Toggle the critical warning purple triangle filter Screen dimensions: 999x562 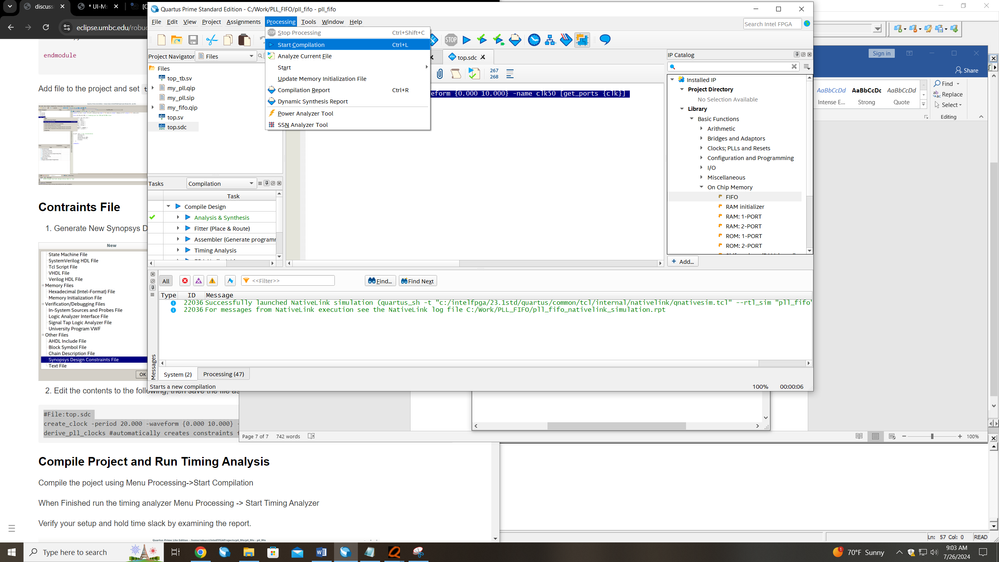click(x=199, y=281)
